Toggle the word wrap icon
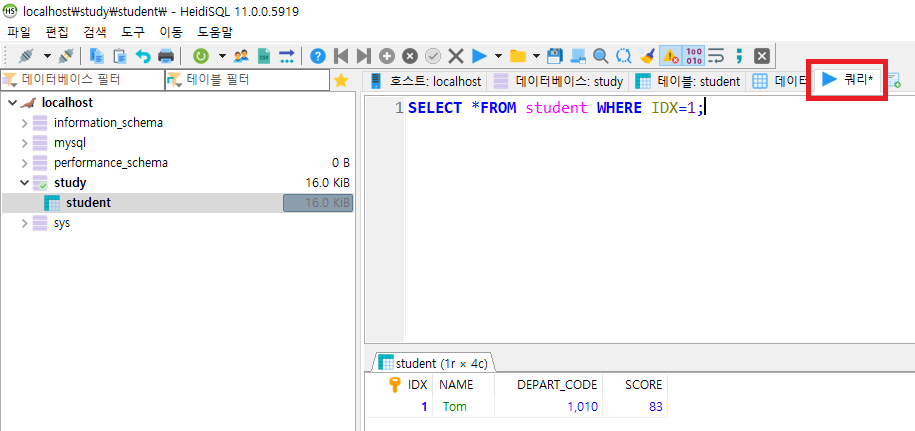915x431 pixels. click(716, 56)
